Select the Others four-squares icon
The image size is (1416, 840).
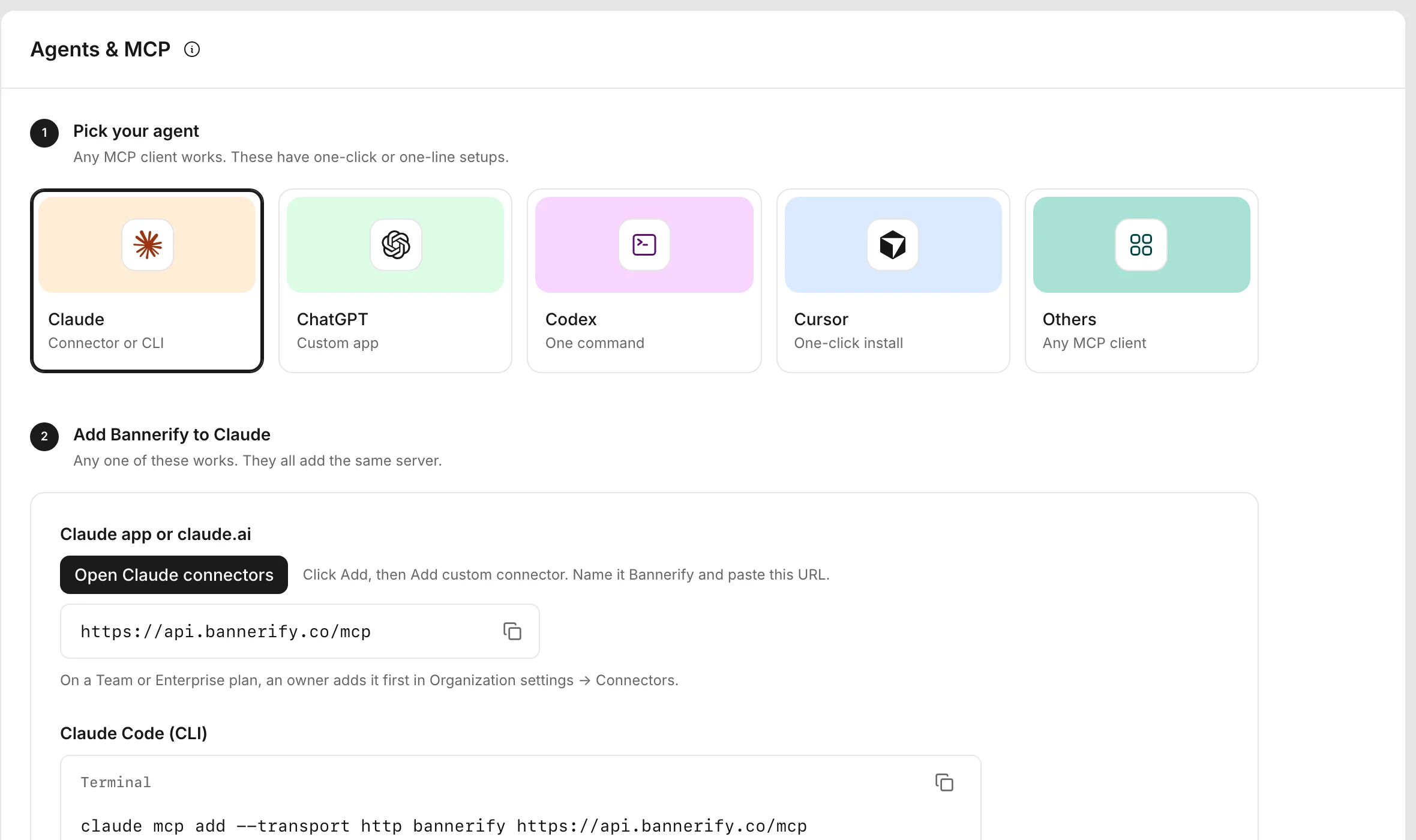(1141, 245)
